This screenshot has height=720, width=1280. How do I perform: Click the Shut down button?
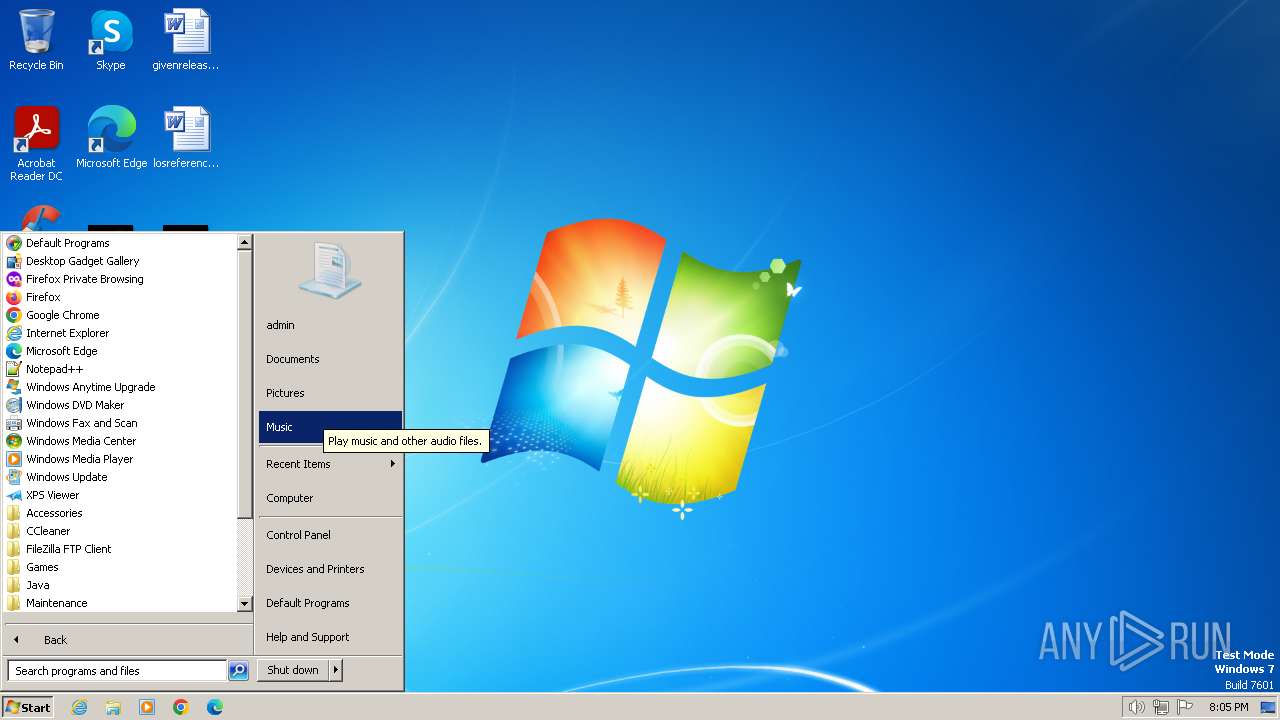293,670
